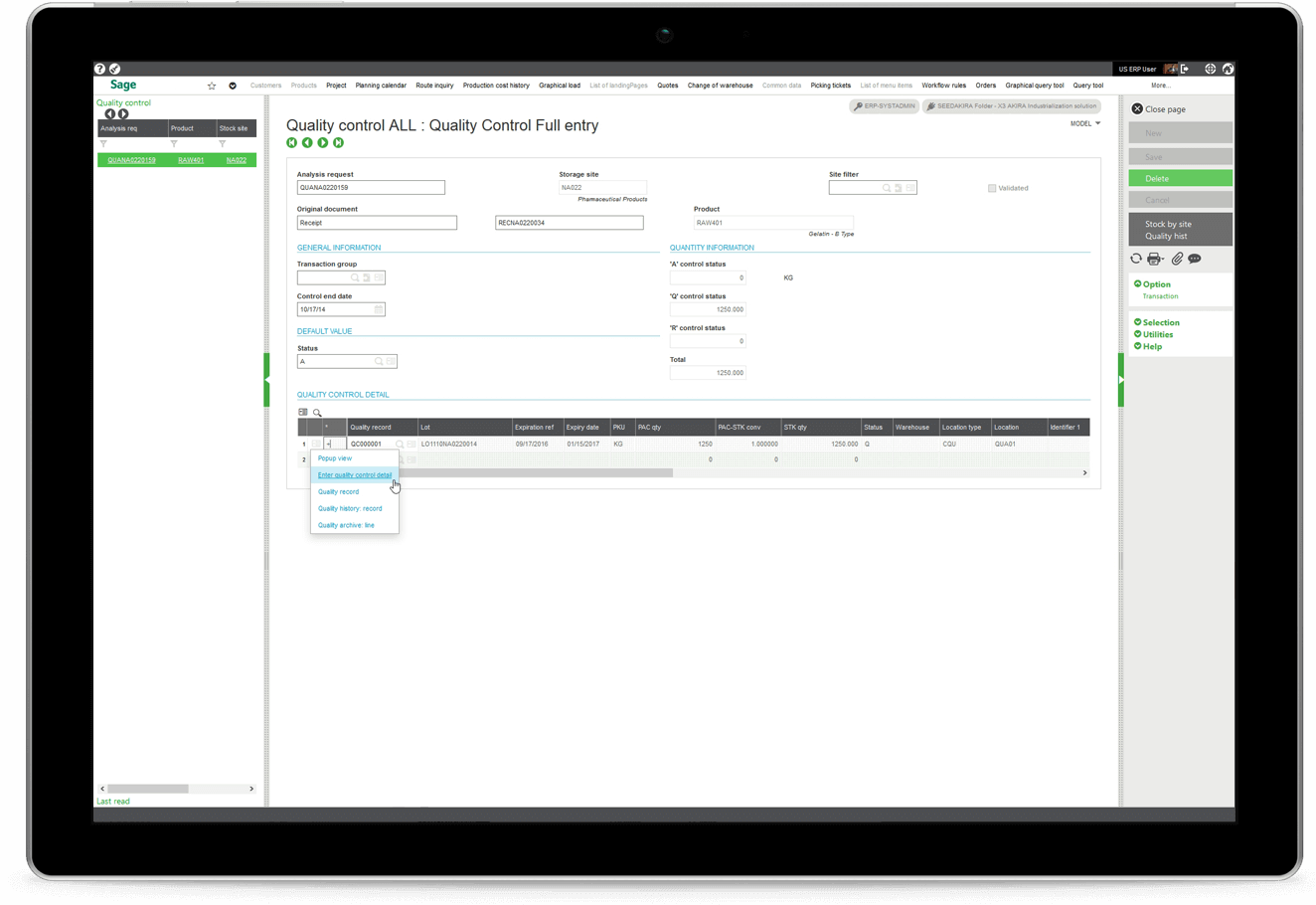This screenshot has width=1316, height=905.
Task: Click the star favorites icon
Action: point(212,86)
